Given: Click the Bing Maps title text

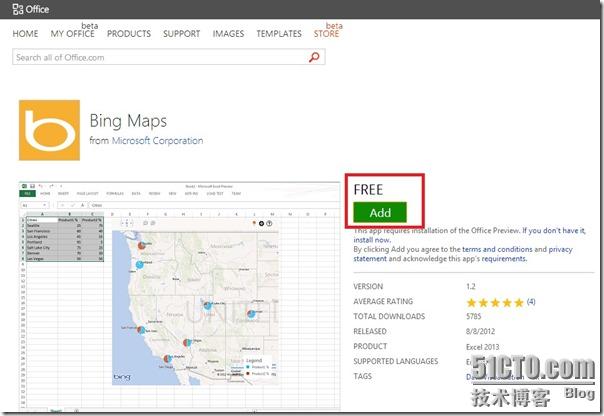Looking at the screenshot, I should pyautogui.click(x=128, y=121).
